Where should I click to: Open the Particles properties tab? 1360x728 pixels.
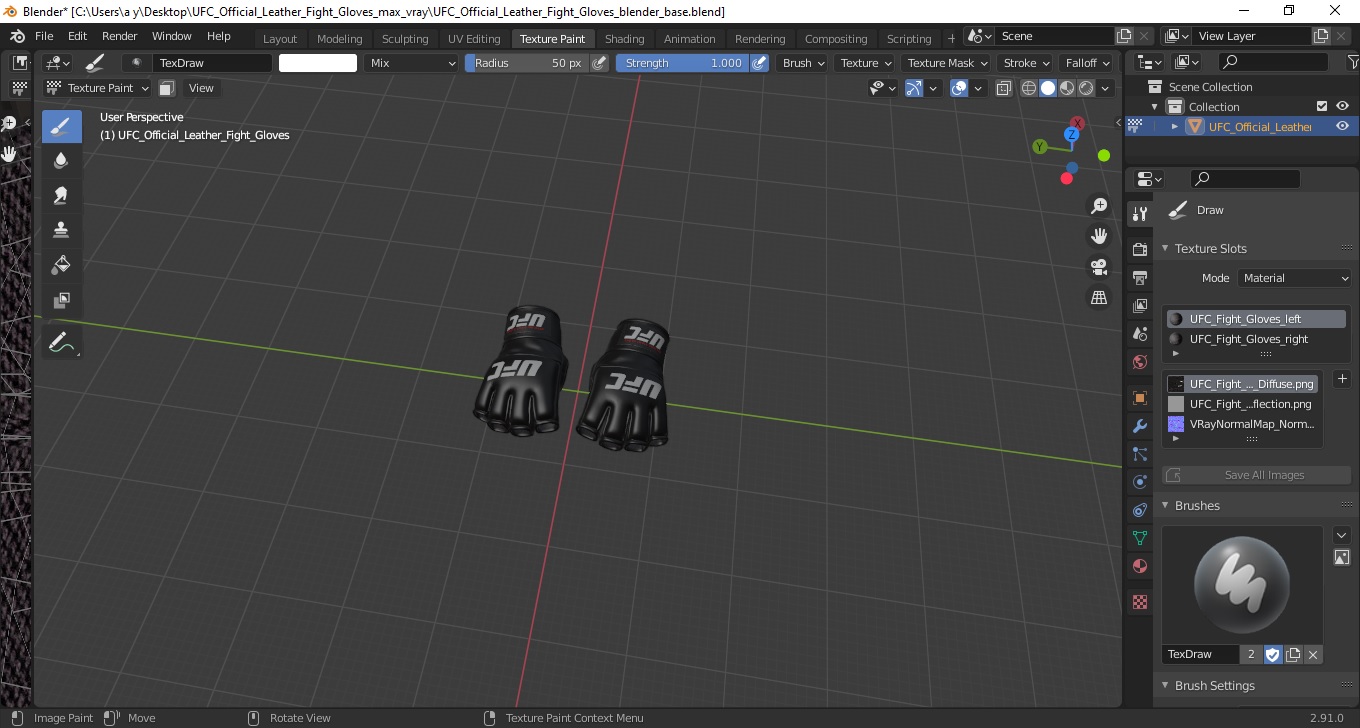(1139, 454)
